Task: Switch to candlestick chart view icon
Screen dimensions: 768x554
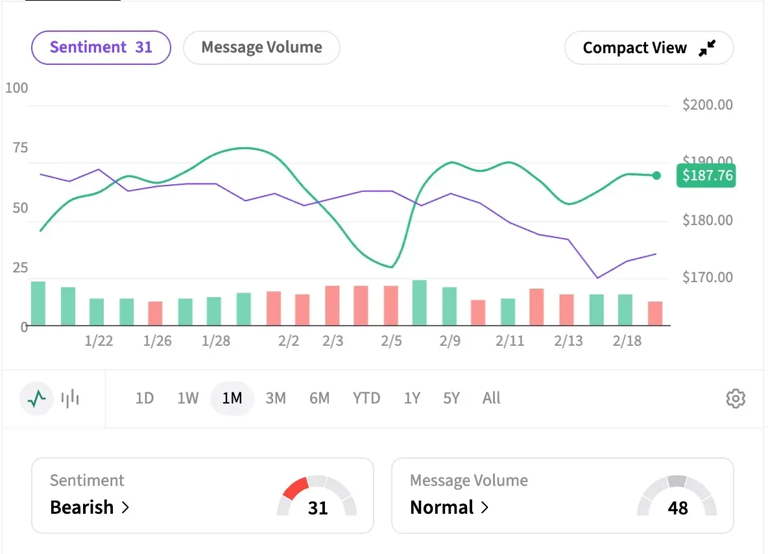Action: (70, 398)
